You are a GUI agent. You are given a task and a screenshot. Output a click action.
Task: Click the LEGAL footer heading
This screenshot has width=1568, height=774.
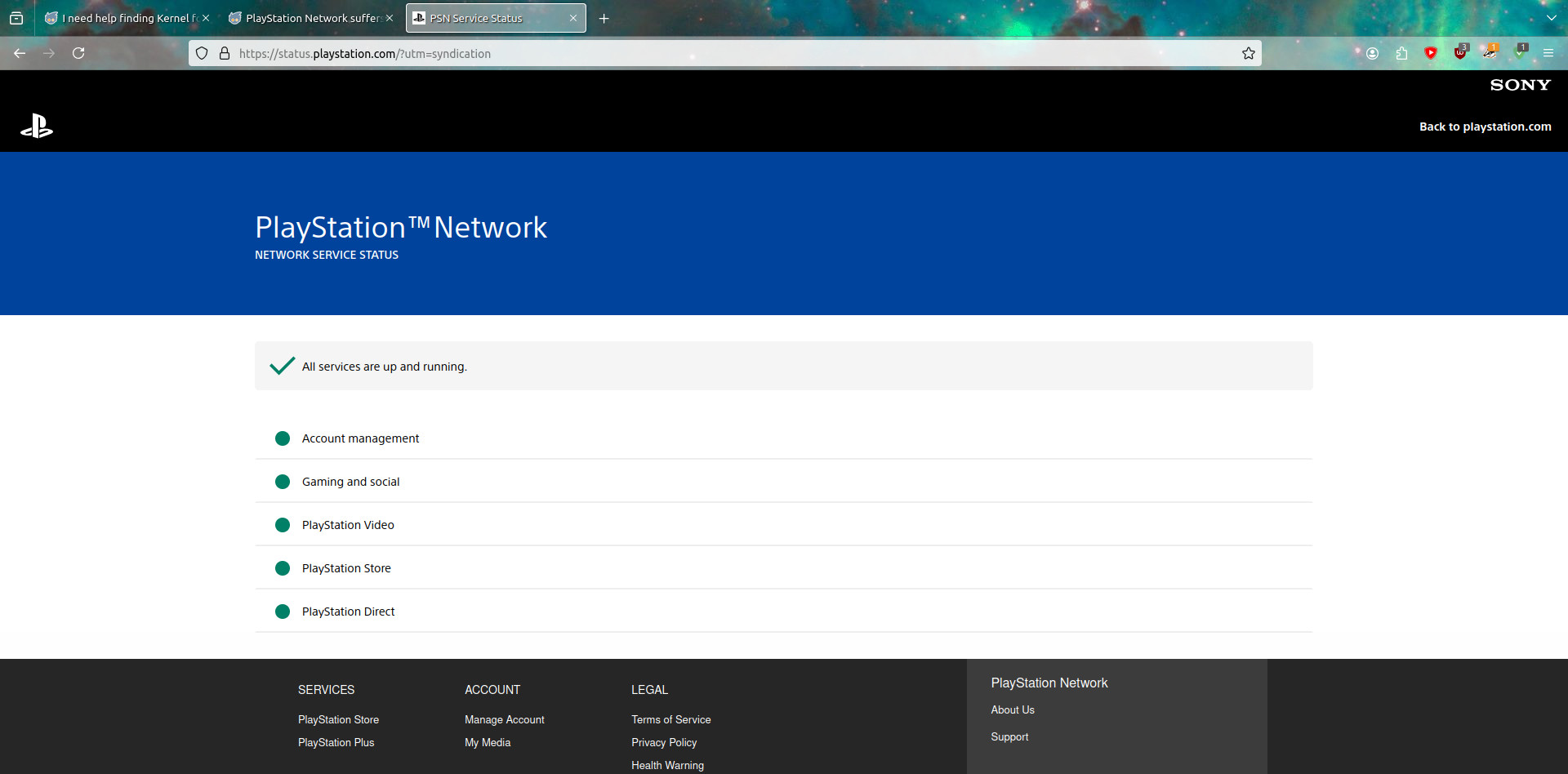(x=649, y=690)
